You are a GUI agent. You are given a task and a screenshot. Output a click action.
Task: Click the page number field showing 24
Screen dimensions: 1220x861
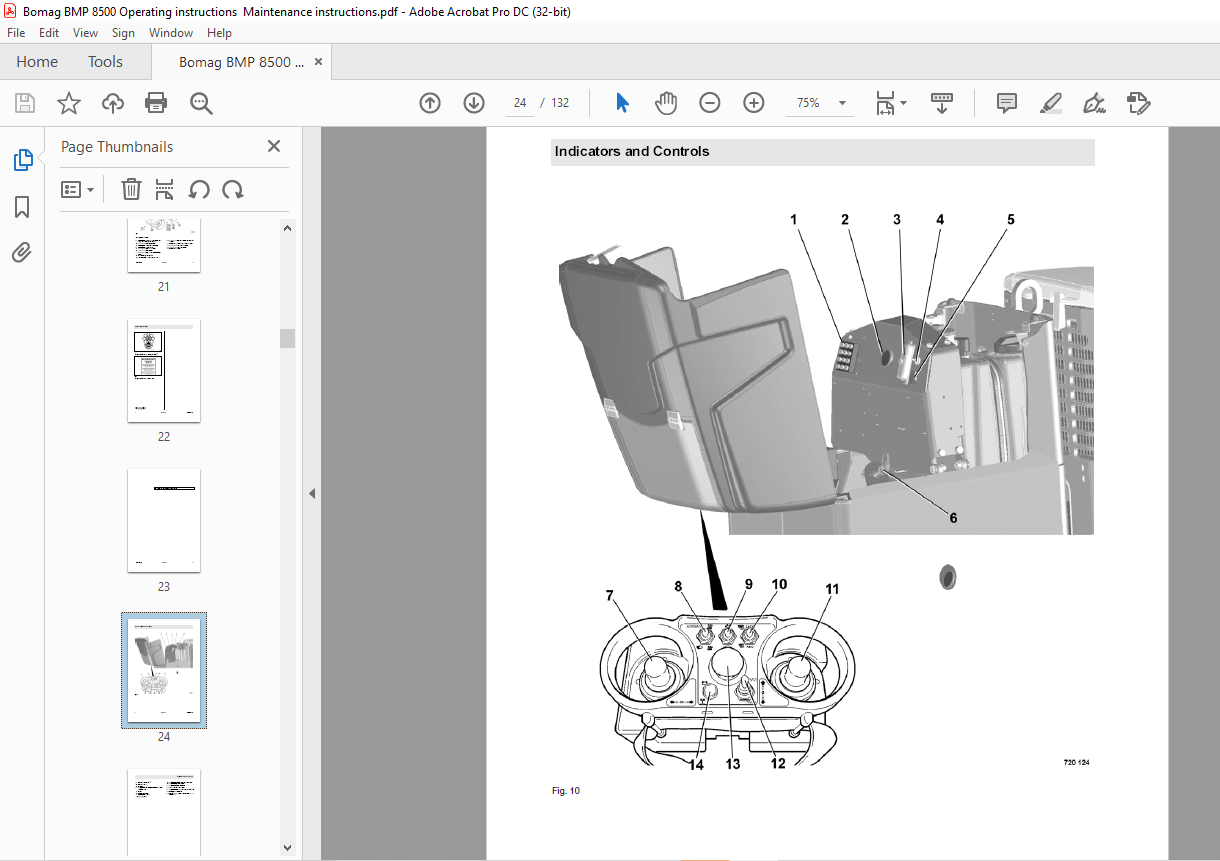pos(520,103)
